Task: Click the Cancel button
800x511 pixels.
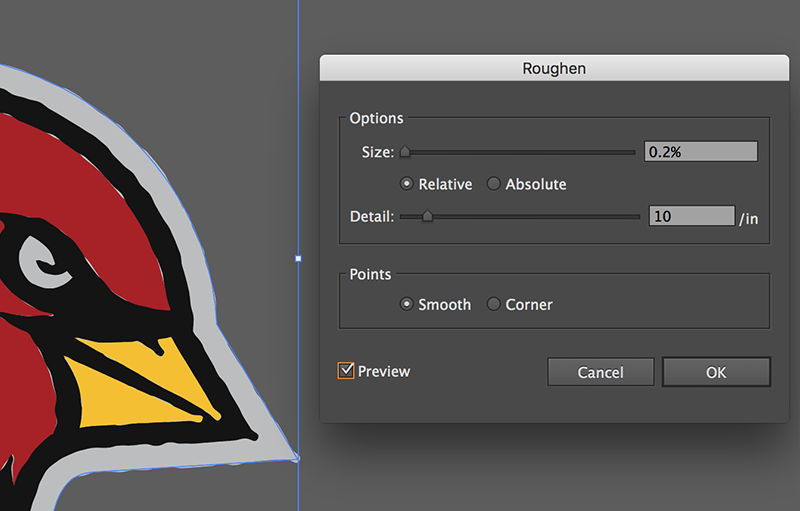Action: (601, 372)
